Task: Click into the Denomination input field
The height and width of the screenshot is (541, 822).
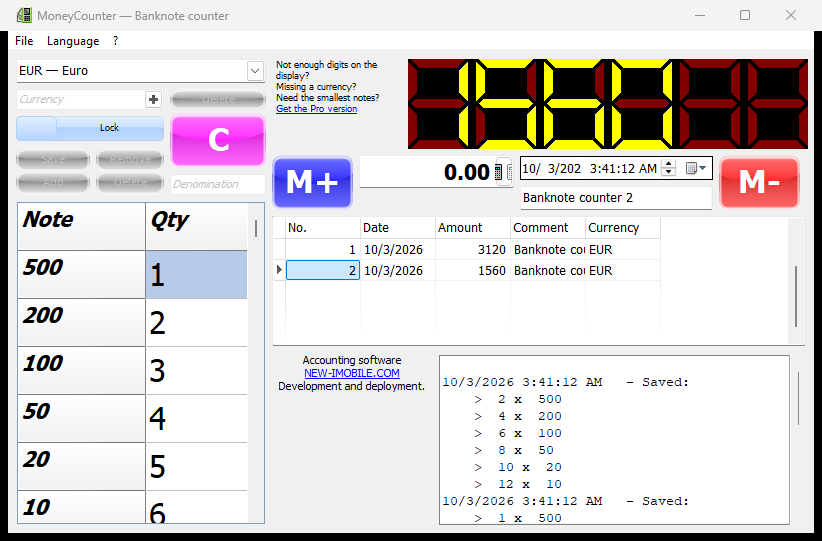Action: coord(218,184)
